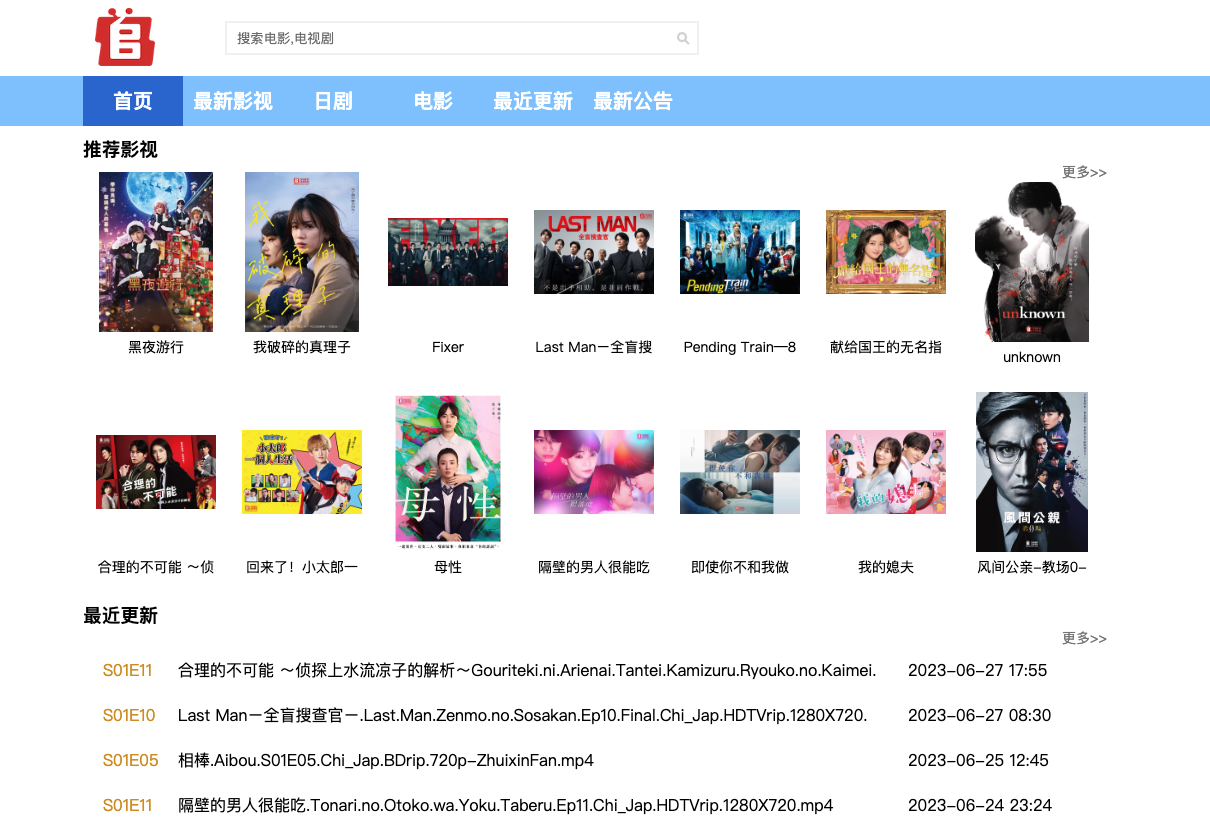Click the 黑夜游行 title link
This screenshot has width=1210, height=826.
coord(156,347)
